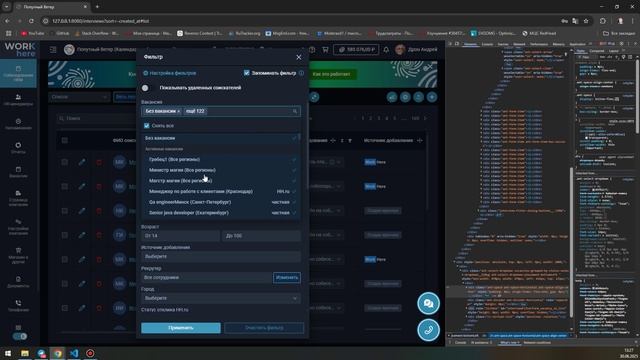
Task: Reload the page with browser refresh button
Action: (x=31, y=21)
